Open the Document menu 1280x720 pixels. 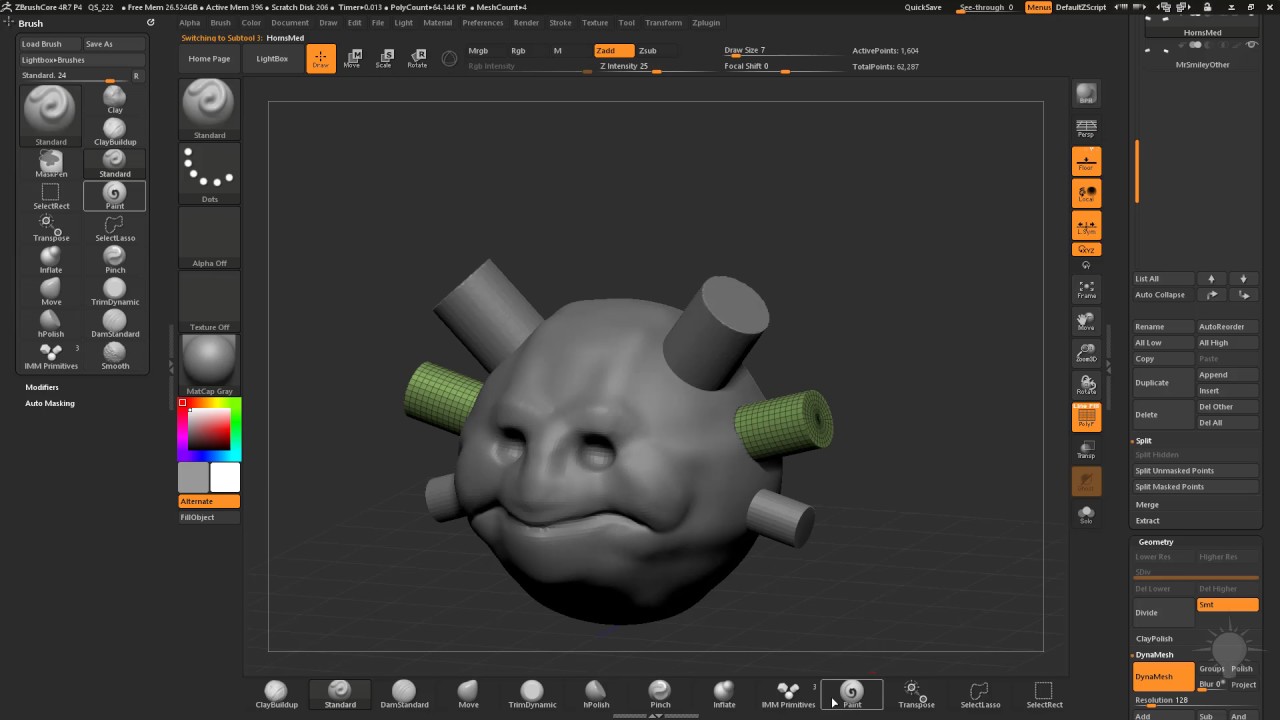[x=290, y=22]
